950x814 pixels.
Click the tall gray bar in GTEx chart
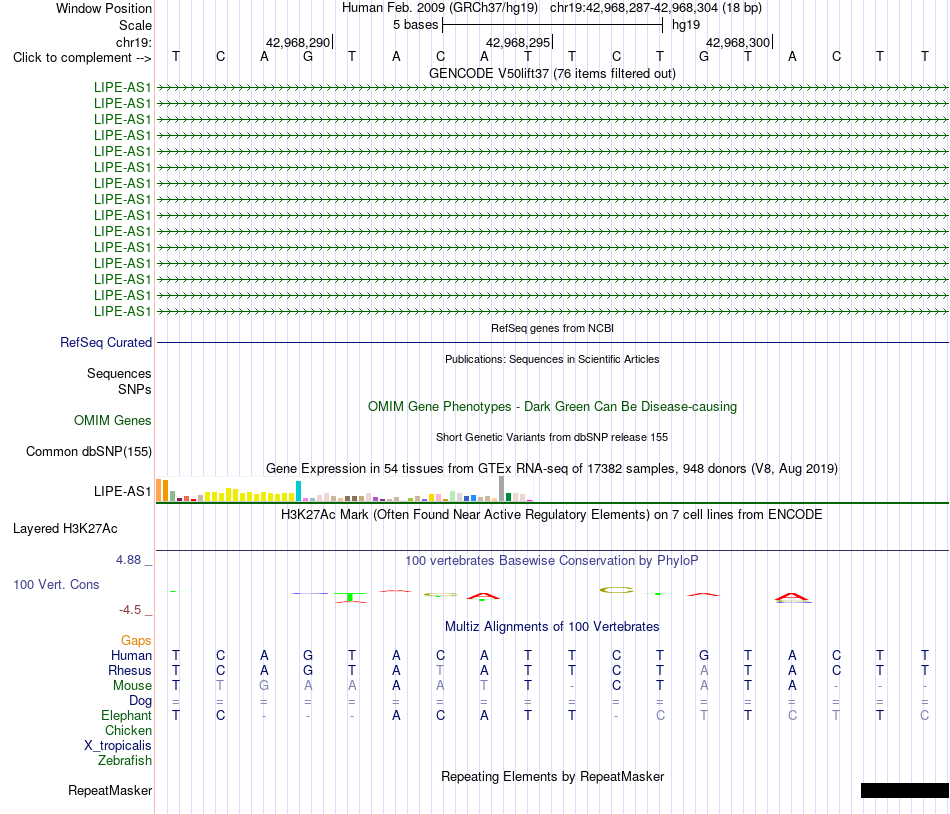click(x=502, y=488)
